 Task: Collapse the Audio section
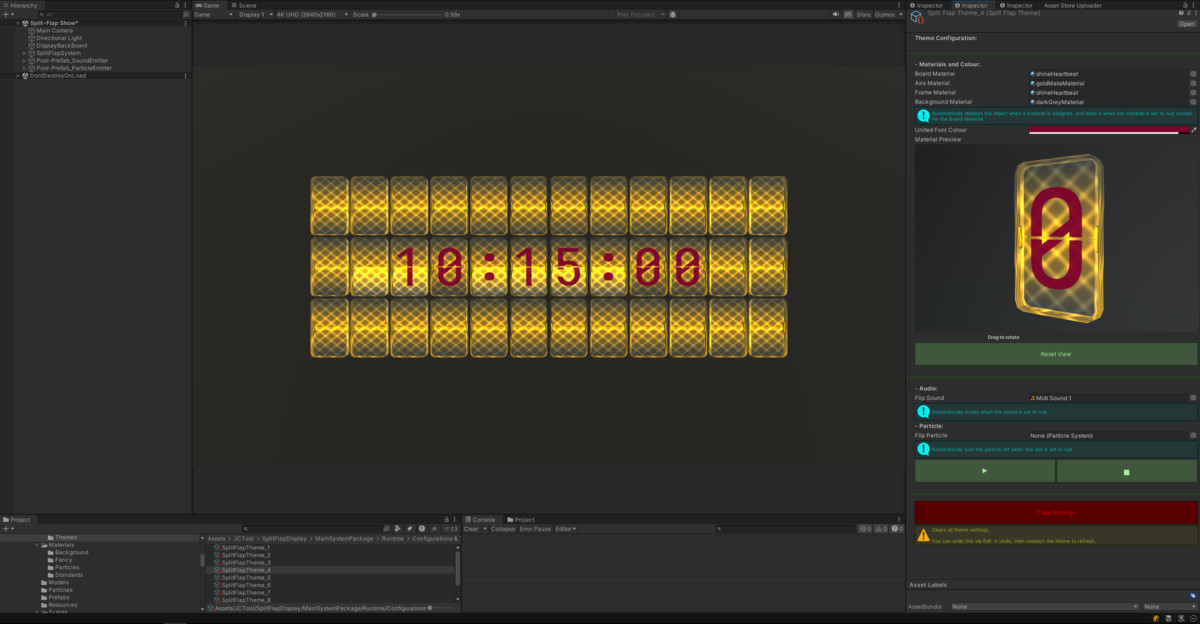(x=927, y=388)
